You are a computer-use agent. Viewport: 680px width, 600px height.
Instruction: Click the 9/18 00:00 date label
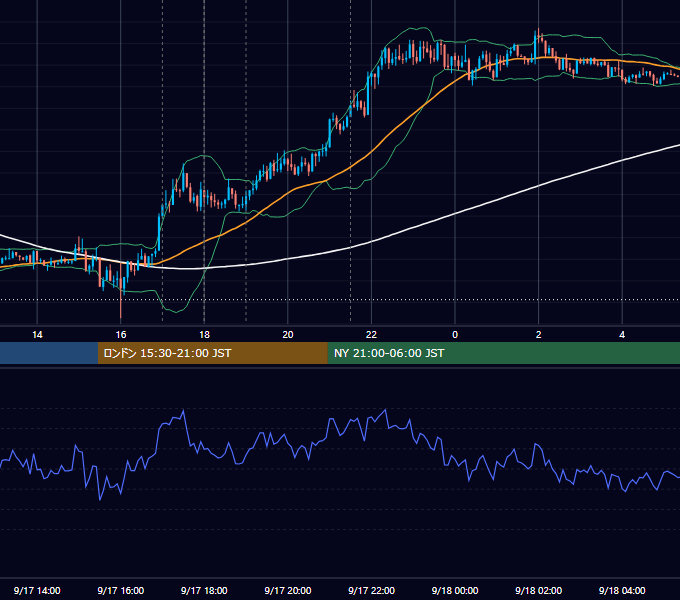tap(455, 590)
